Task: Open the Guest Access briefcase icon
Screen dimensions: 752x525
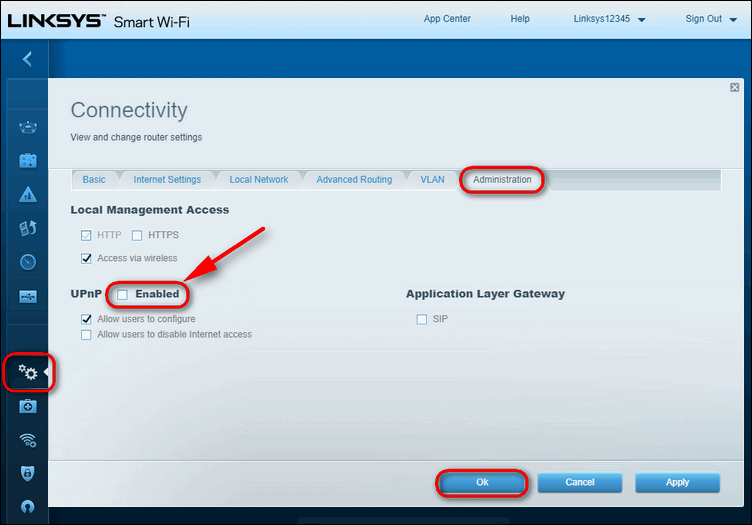Action: (28, 161)
